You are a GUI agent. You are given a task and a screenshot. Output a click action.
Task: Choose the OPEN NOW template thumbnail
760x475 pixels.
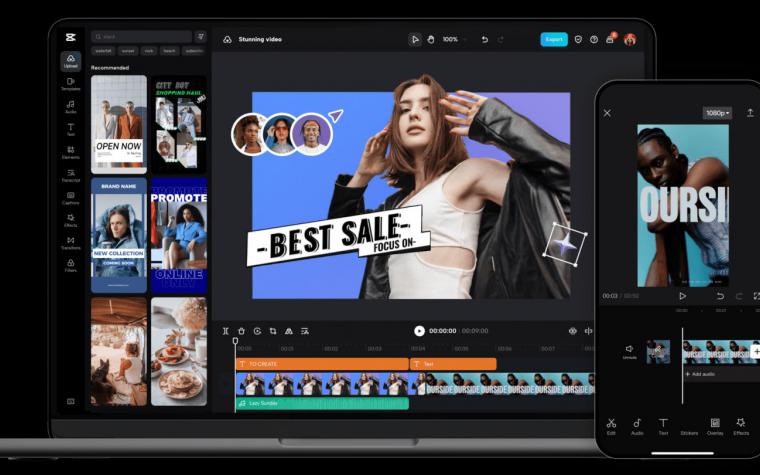[119, 124]
